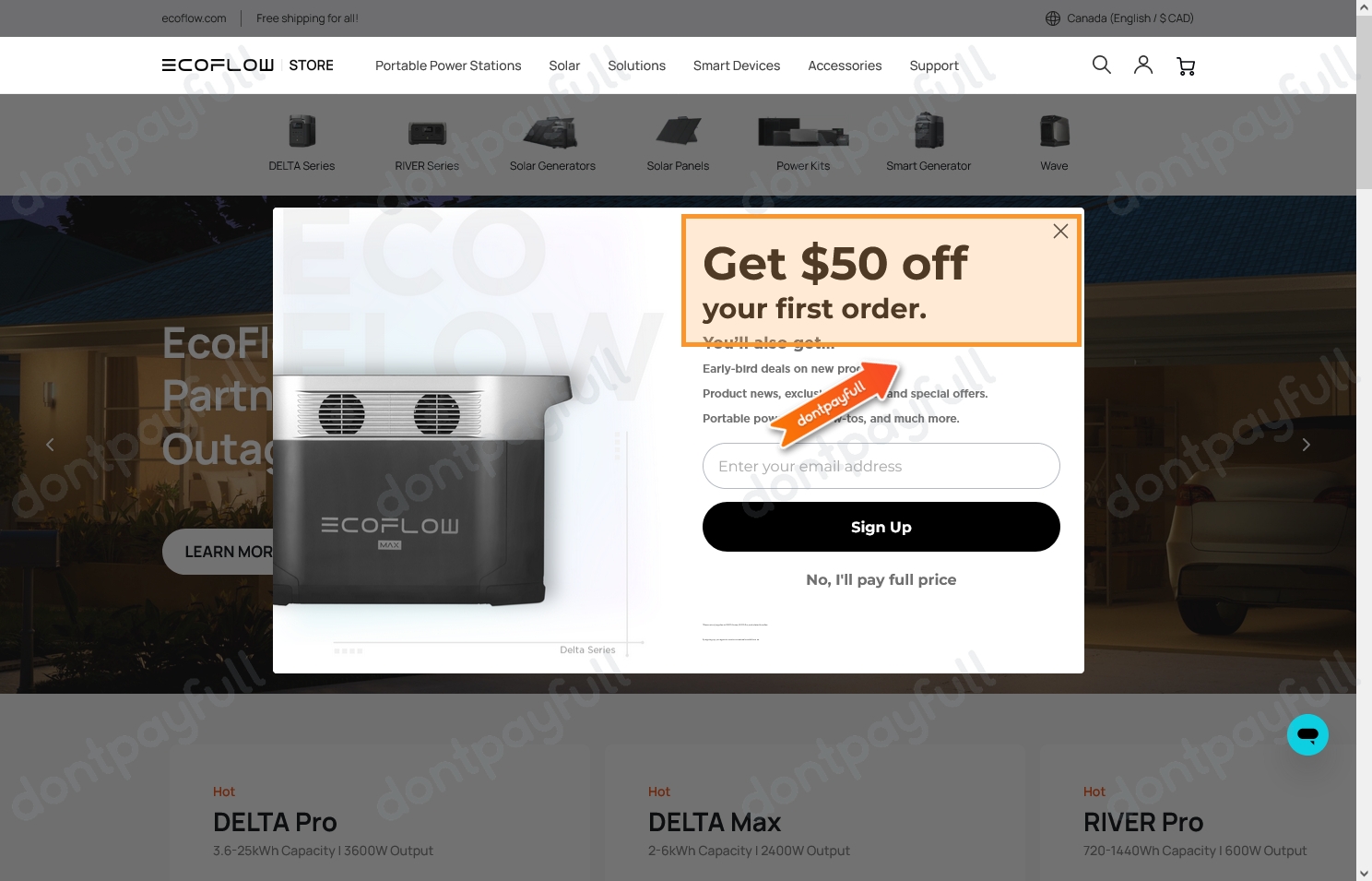Go to previous hero slide arrow

[50, 445]
